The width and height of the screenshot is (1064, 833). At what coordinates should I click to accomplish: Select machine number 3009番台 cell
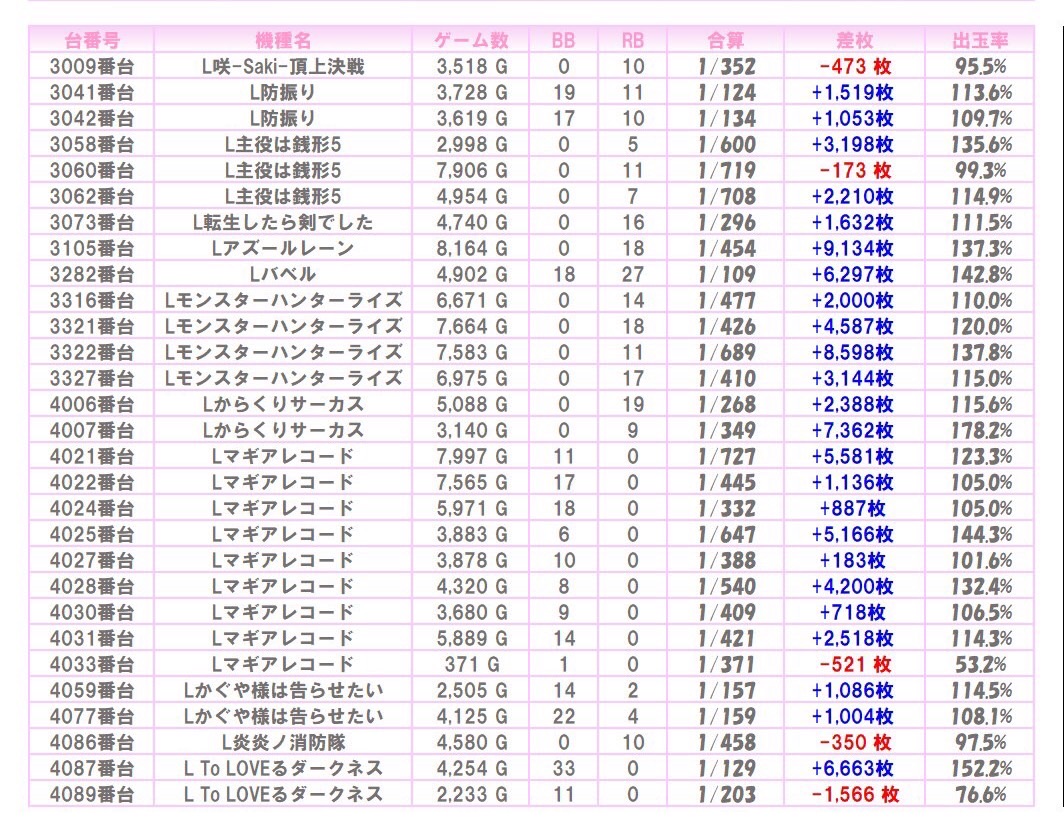[x=92, y=67]
